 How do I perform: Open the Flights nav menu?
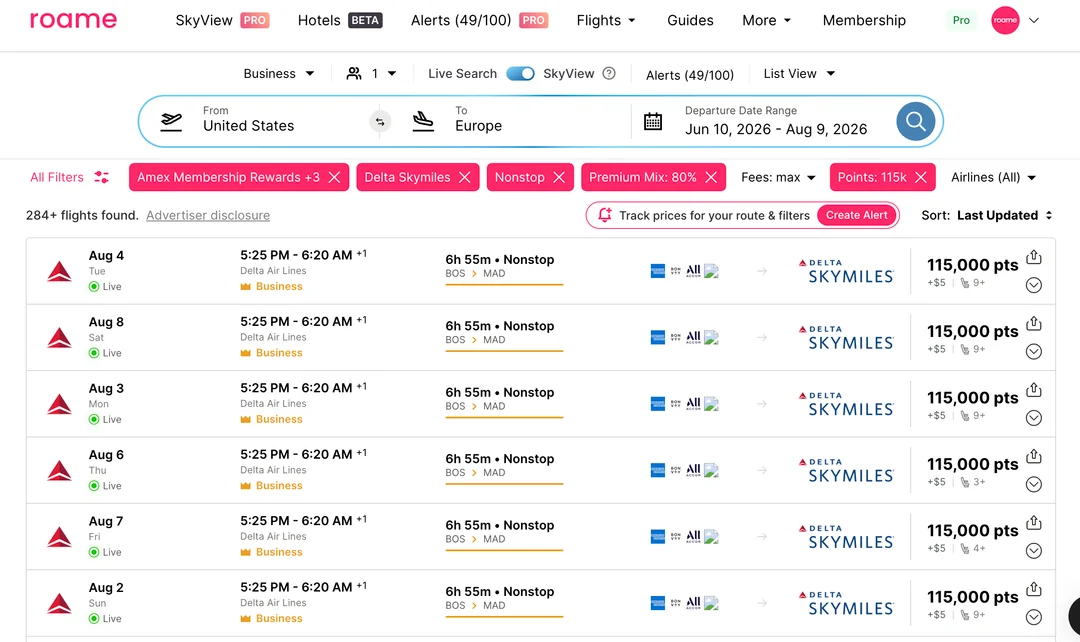[606, 20]
